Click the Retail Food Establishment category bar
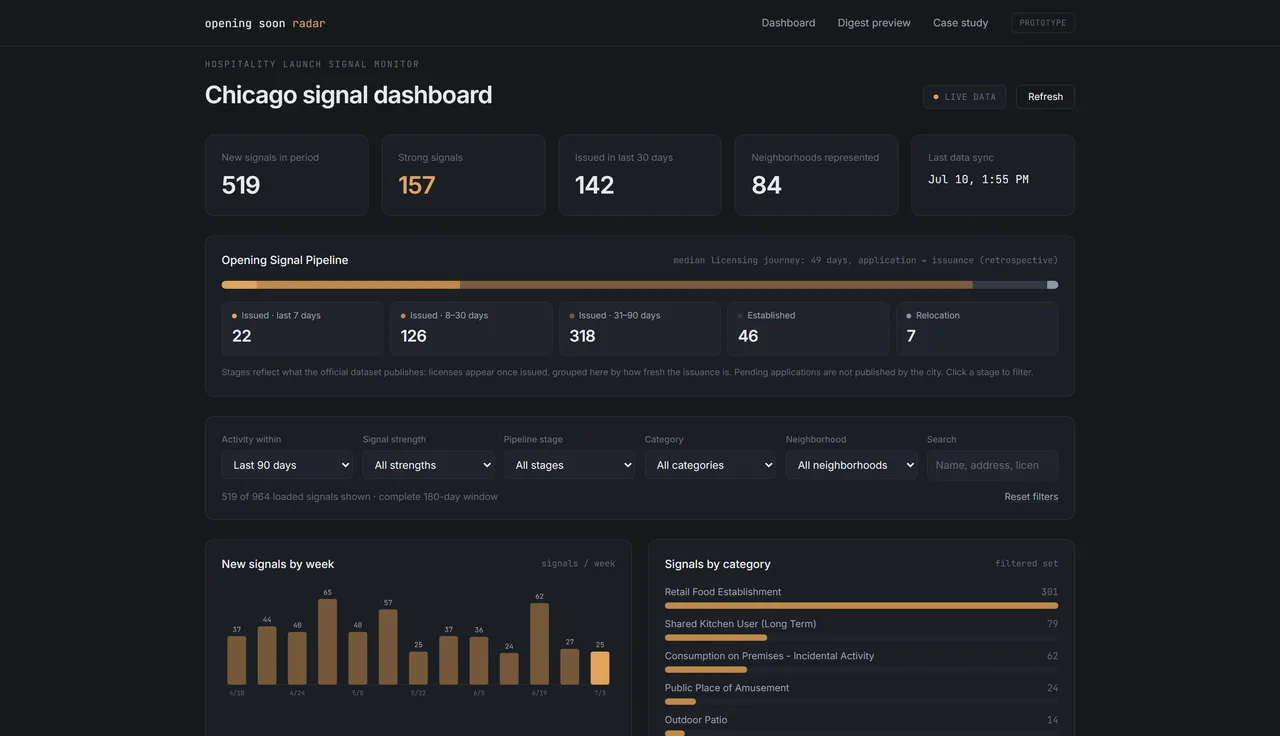The image size is (1280, 736). (861, 606)
